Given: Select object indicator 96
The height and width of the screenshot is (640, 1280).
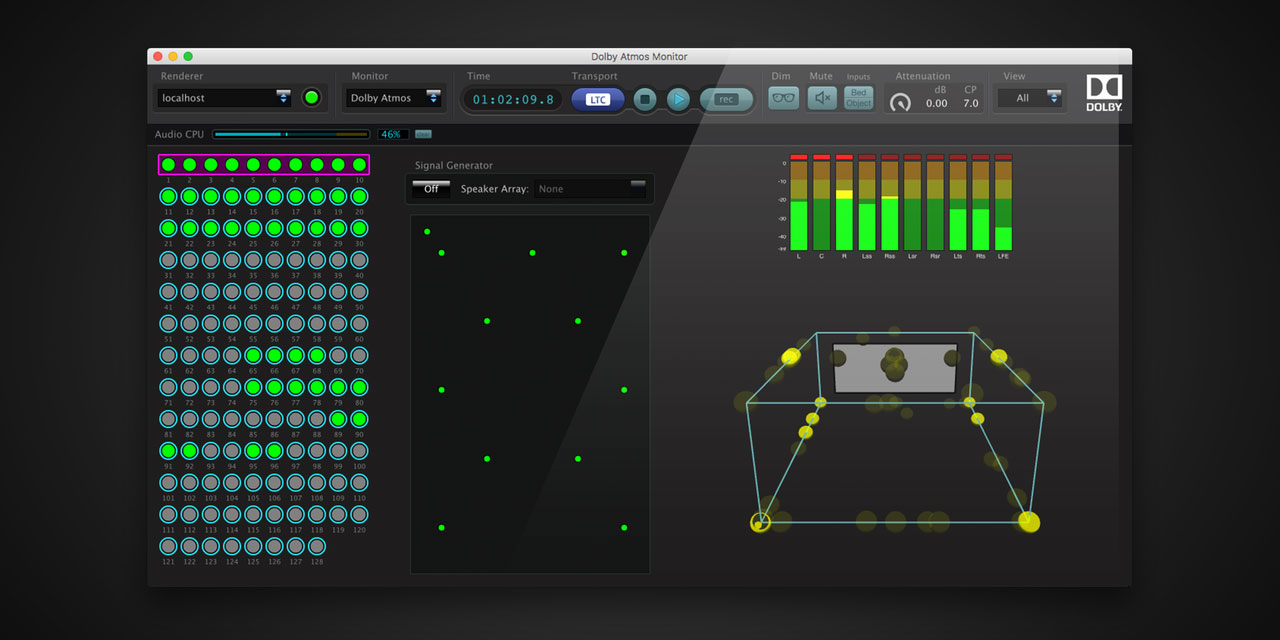Looking at the screenshot, I should (274, 451).
